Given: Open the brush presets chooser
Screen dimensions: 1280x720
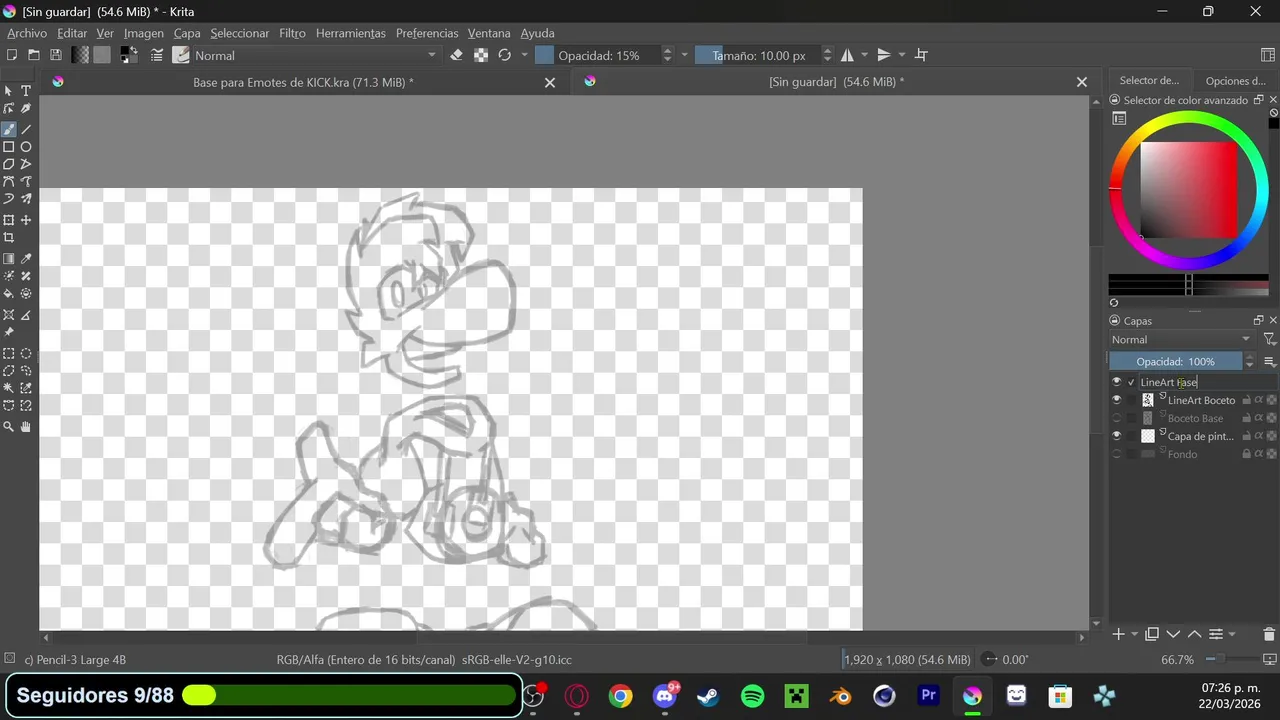Looking at the screenshot, I should tap(181, 55).
